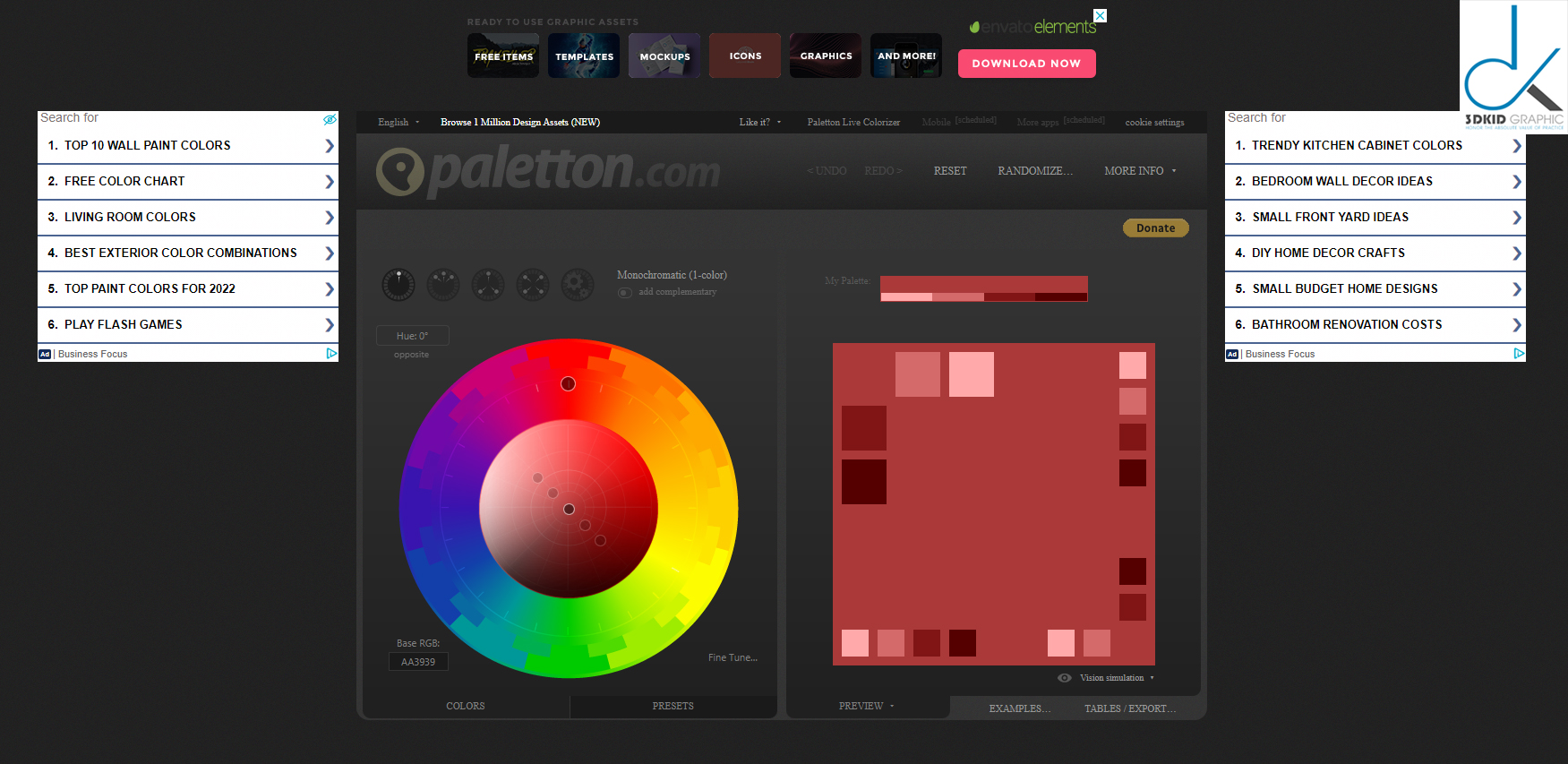Click Reset to restore default colors

(950, 171)
